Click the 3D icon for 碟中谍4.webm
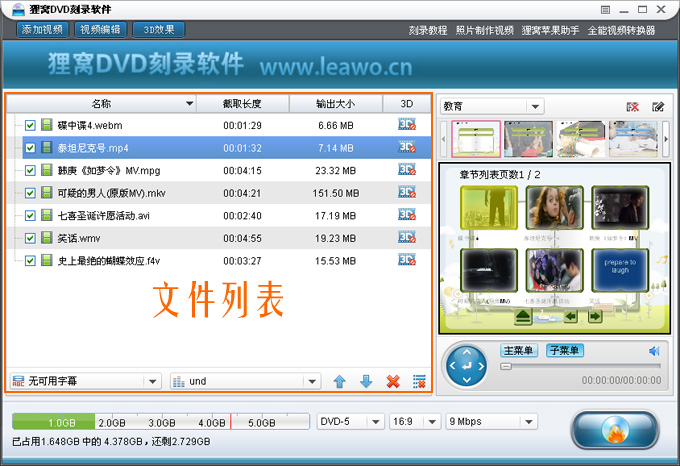This screenshot has height=466, width=680. coord(407,125)
